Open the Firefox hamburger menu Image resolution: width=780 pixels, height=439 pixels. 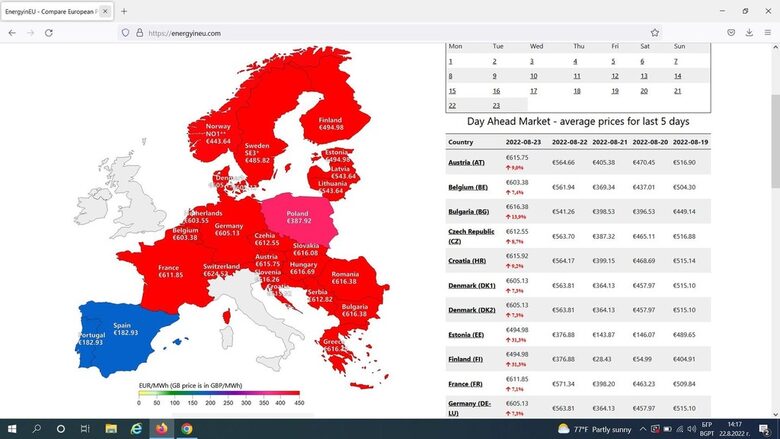click(767, 32)
